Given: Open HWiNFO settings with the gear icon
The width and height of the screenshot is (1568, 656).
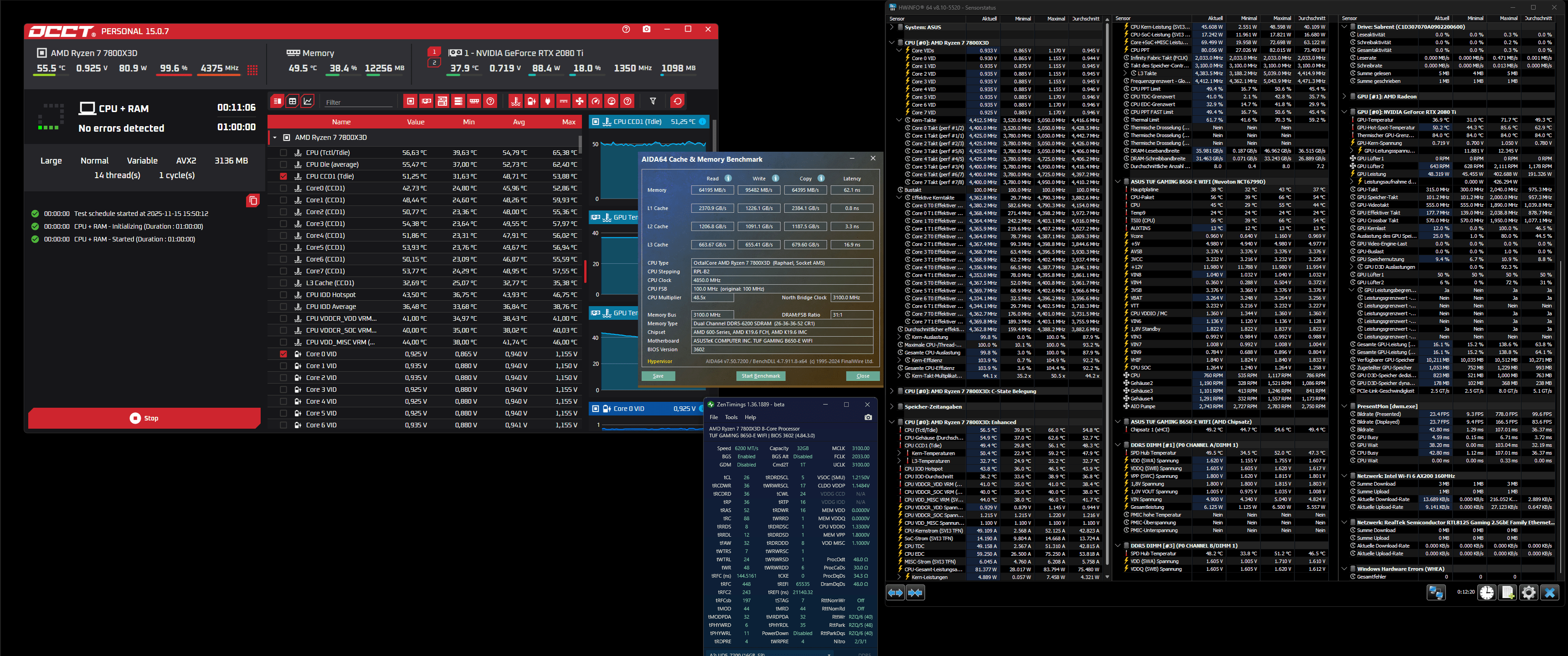Looking at the screenshot, I should [1529, 592].
